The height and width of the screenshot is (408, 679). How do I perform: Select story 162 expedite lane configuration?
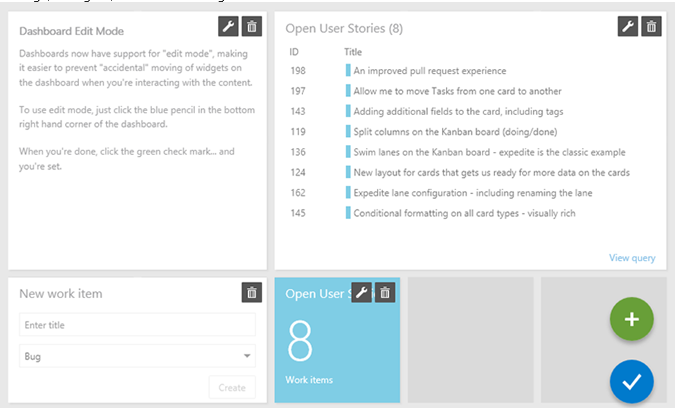click(474, 193)
